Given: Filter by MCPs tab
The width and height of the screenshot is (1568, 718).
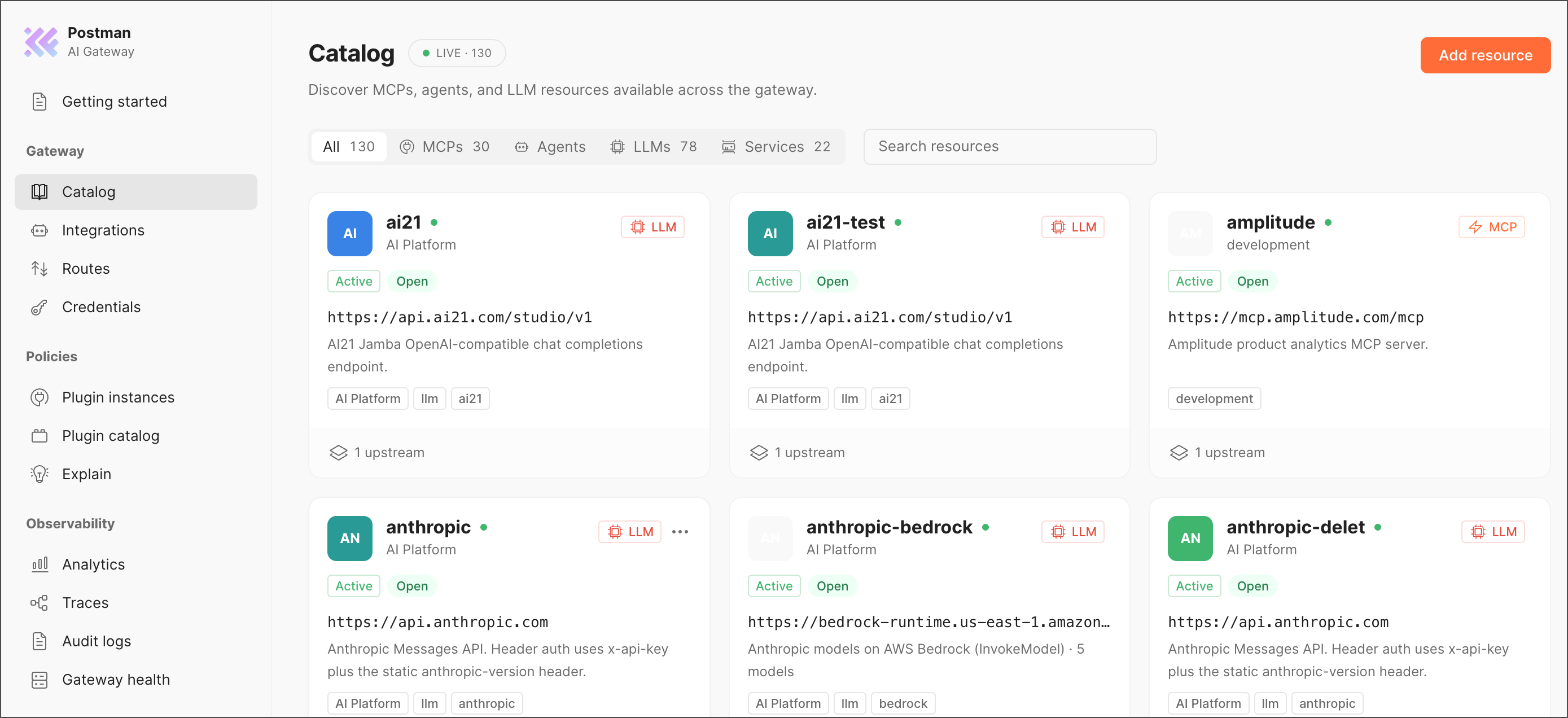Looking at the screenshot, I should (444, 147).
